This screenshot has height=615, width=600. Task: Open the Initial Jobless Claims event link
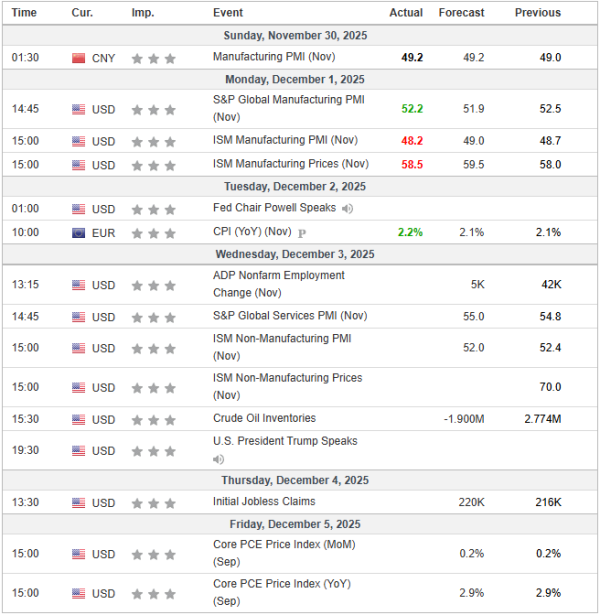(x=264, y=502)
